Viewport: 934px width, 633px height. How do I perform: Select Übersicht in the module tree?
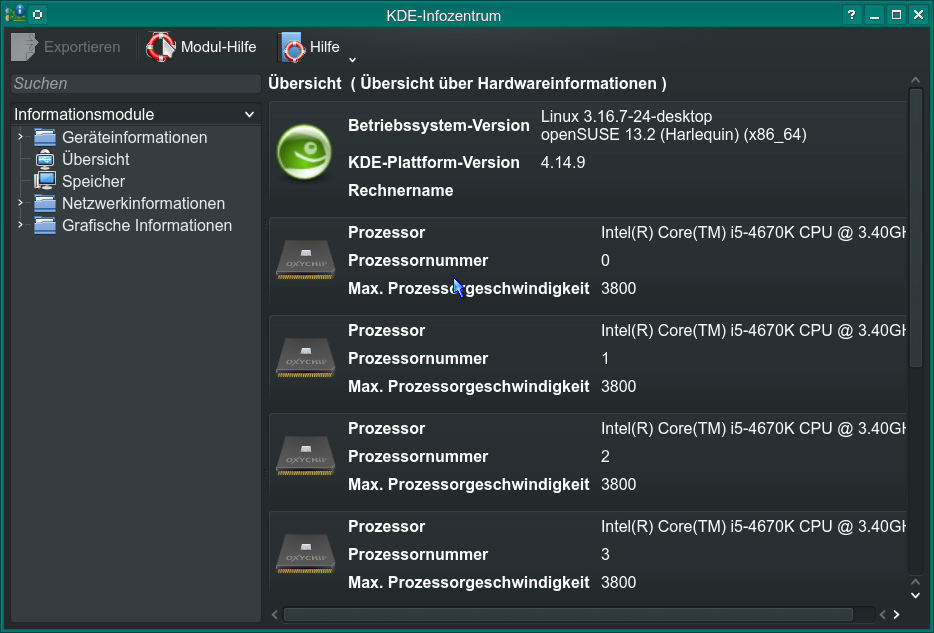pos(95,160)
